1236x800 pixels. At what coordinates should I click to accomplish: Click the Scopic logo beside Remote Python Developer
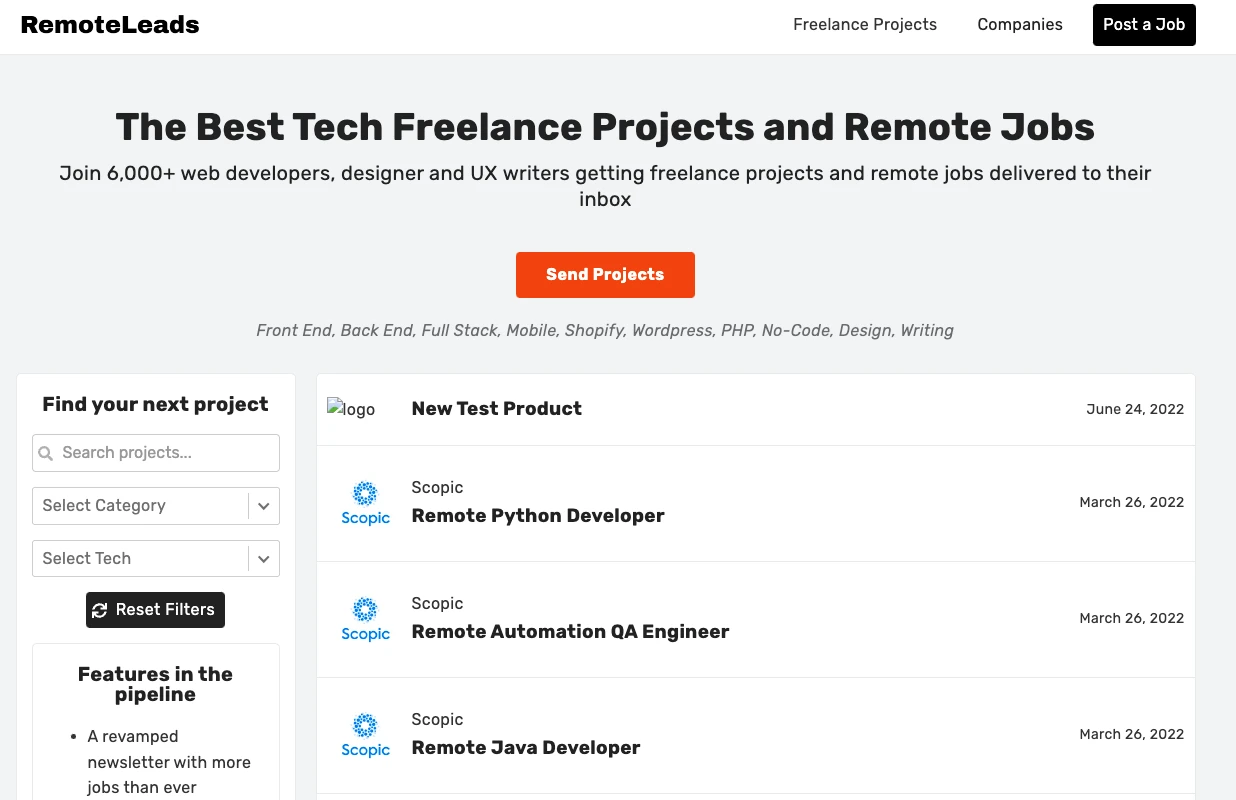(365, 503)
